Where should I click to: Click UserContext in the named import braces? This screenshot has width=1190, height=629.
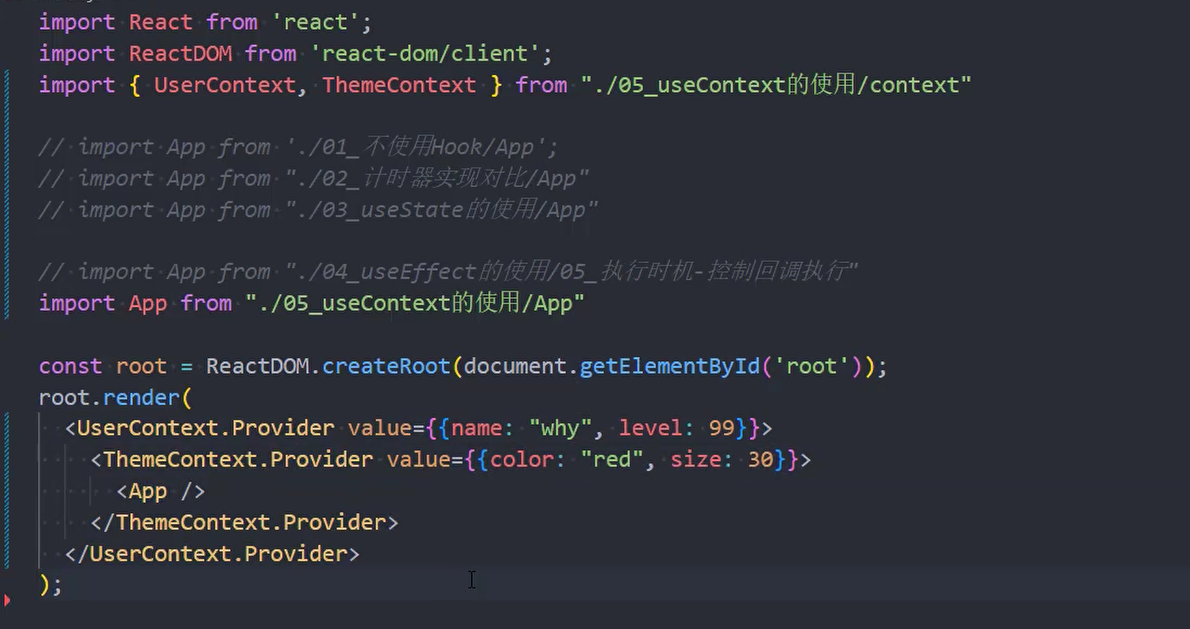click(225, 84)
